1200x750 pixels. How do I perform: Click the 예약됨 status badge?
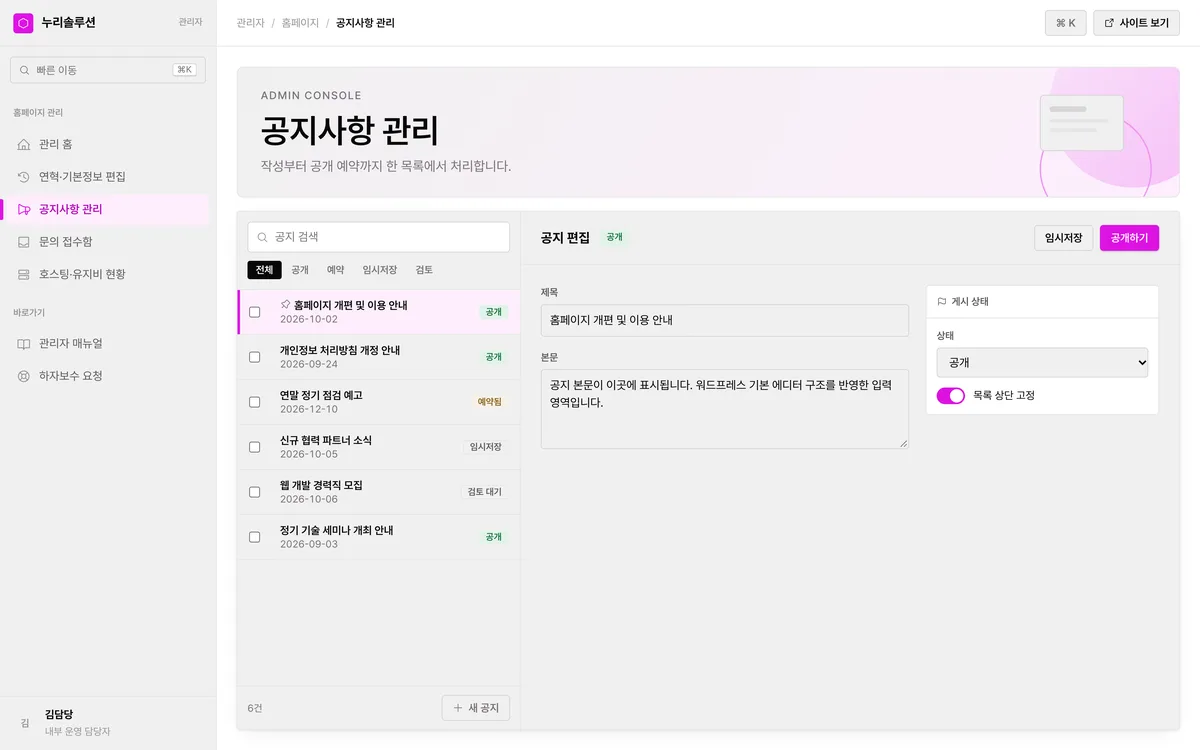click(489, 402)
